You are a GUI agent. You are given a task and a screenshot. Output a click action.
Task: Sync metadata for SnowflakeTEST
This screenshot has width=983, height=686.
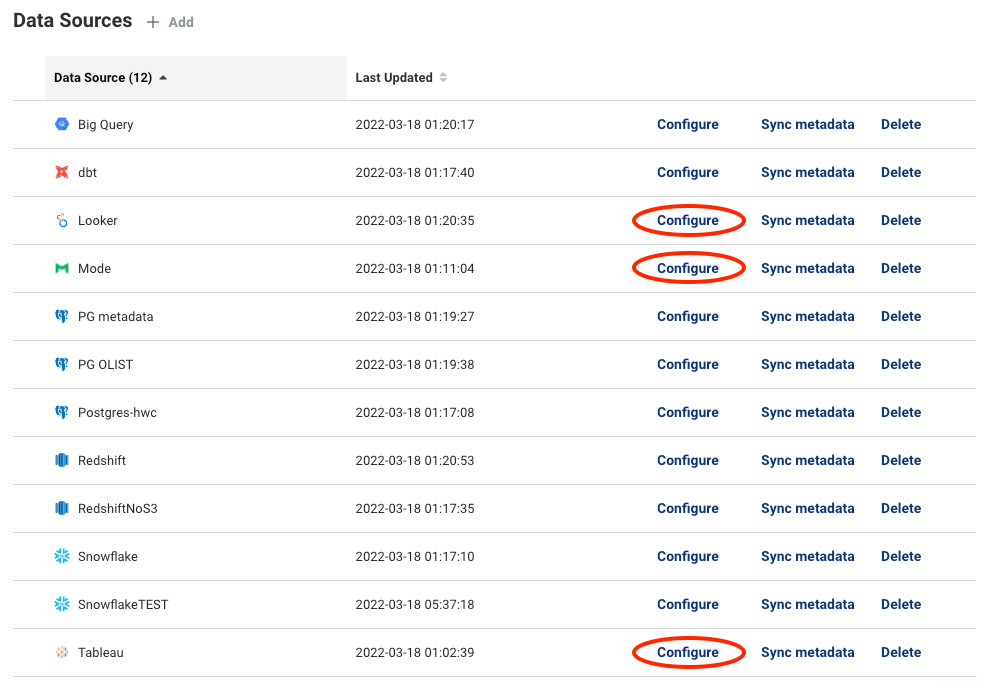(807, 605)
